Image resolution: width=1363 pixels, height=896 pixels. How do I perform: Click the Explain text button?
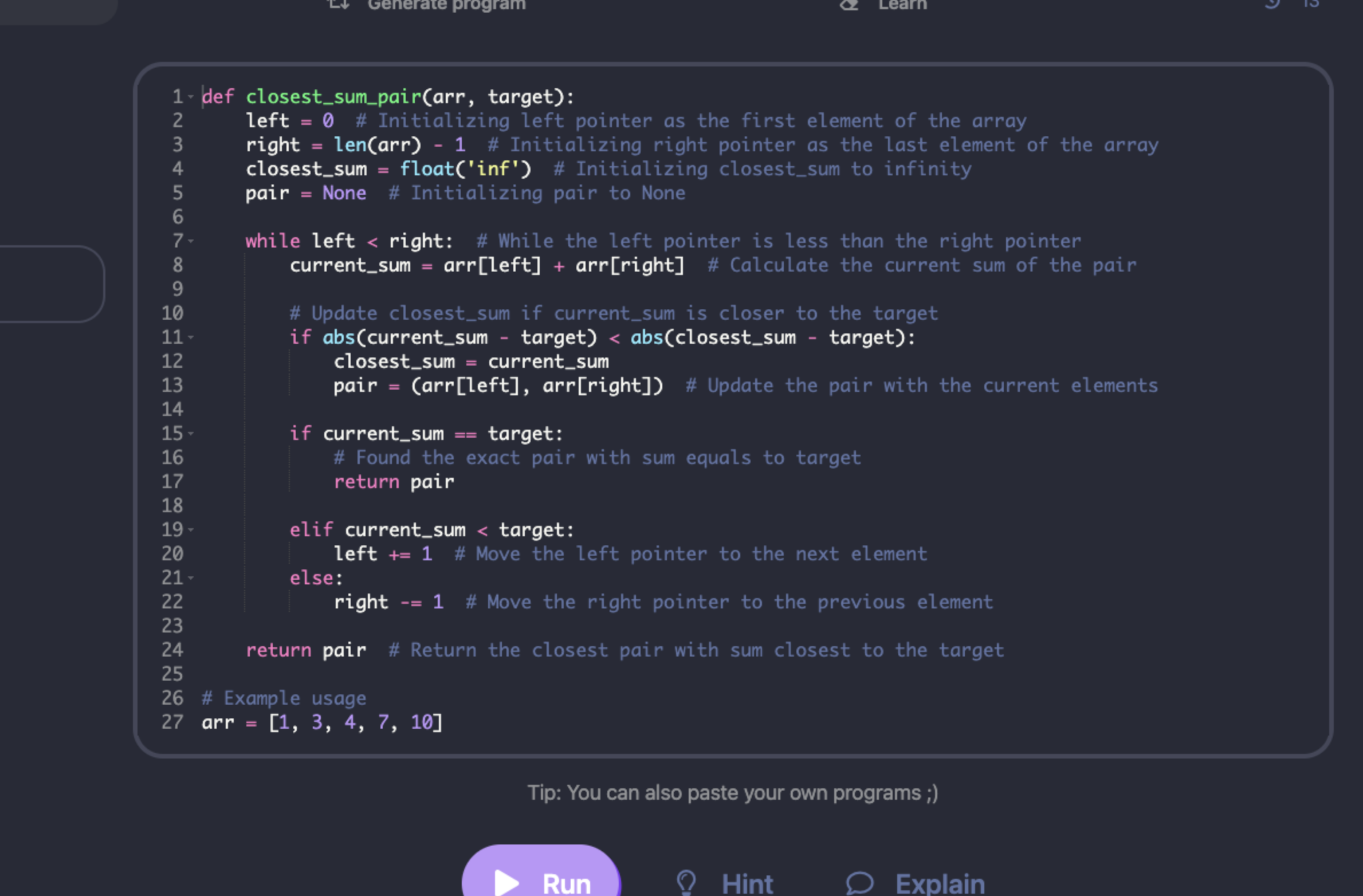[940, 883]
